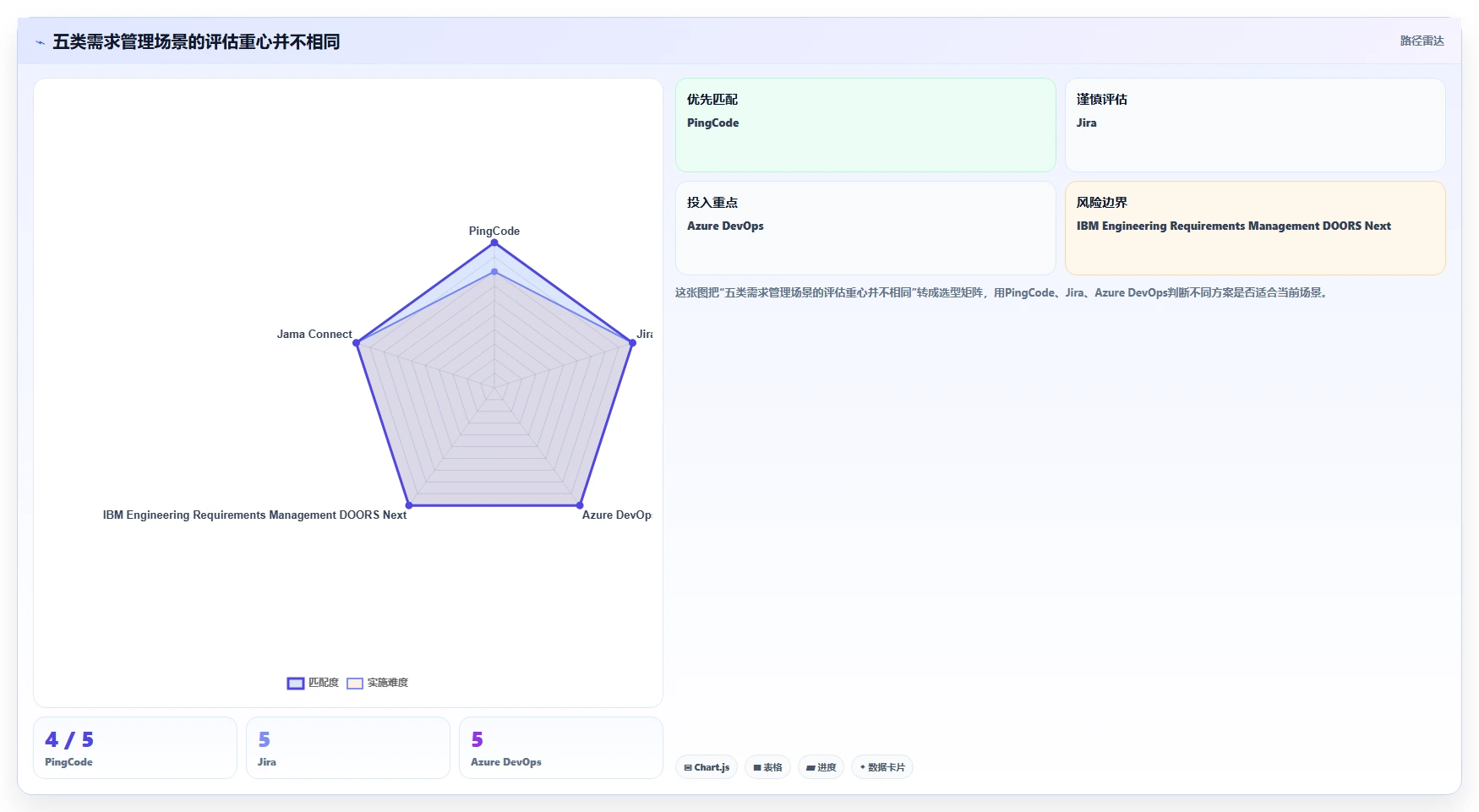Click the header icon beside the title

tap(40, 42)
